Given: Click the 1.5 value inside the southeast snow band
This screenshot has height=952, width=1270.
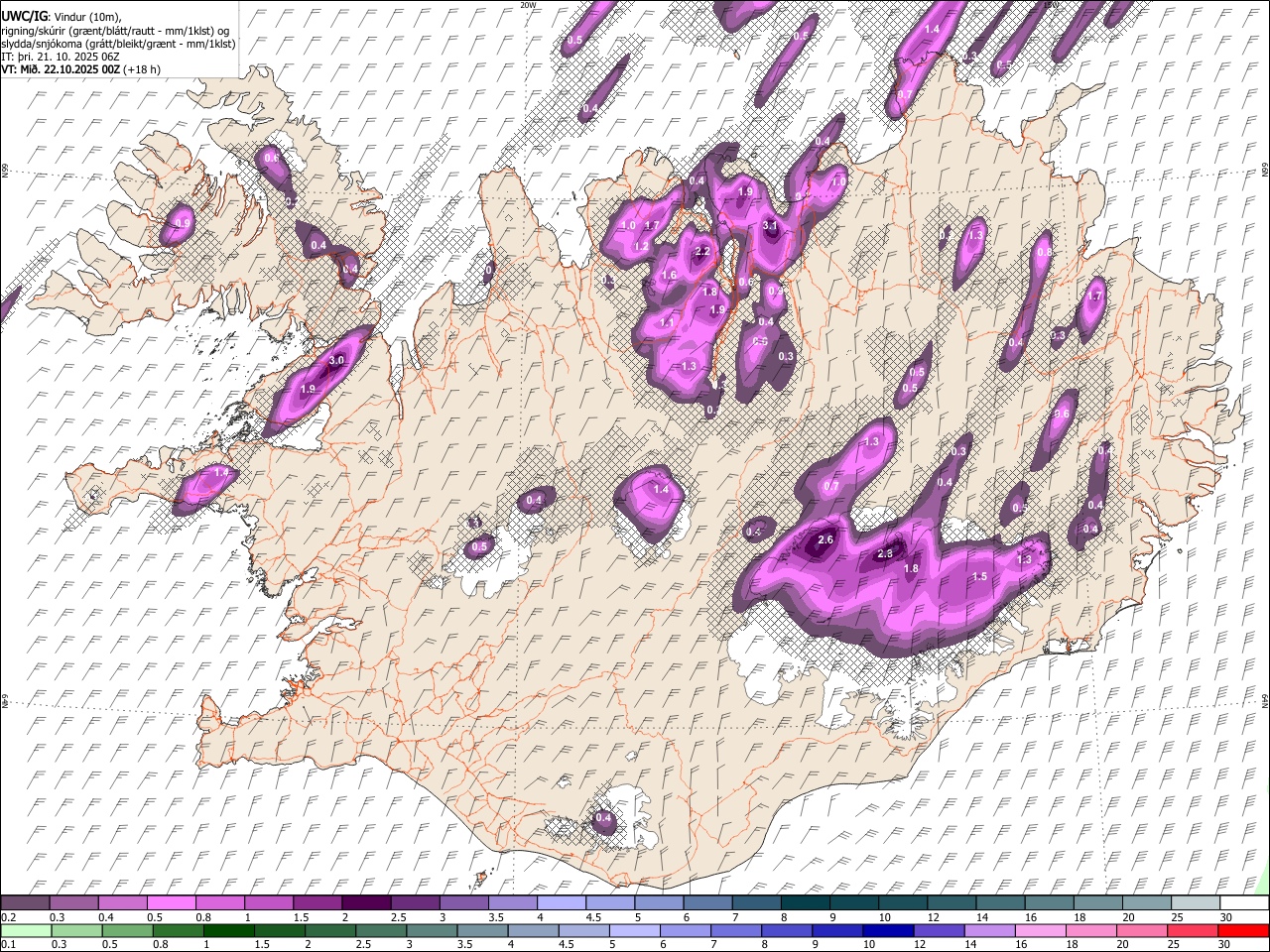Looking at the screenshot, I should (979, 577).
